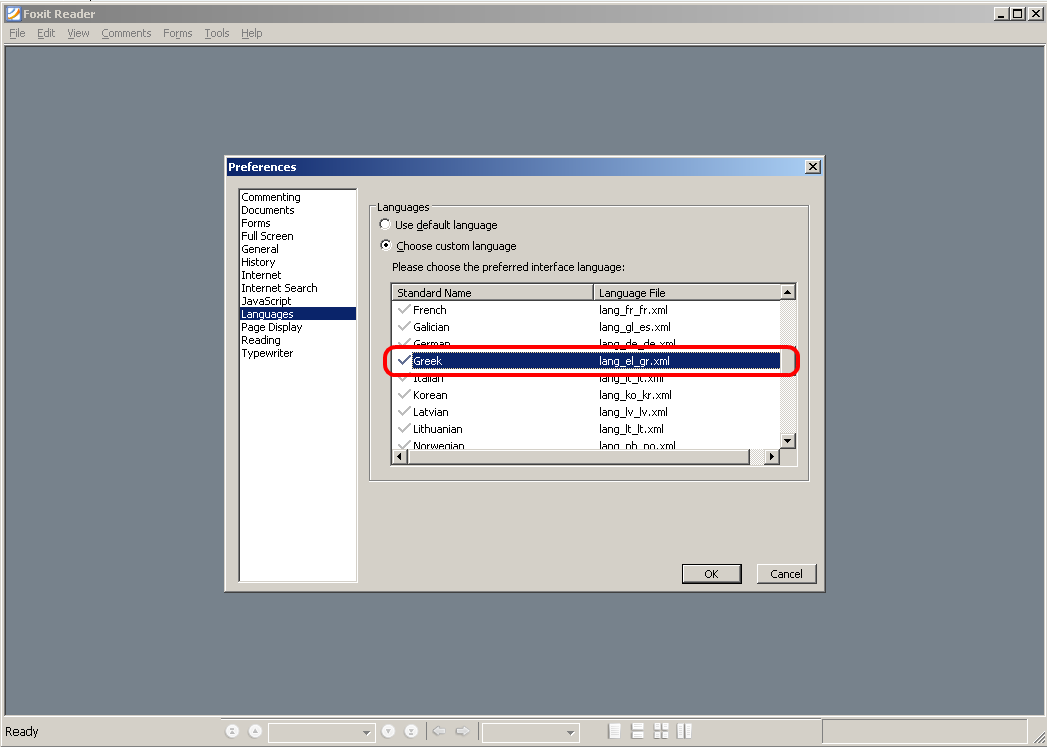The width and height of the screenshot is (1047, 747).
Task: Close the Preferences dialog
Action: (x=813, y=166)
